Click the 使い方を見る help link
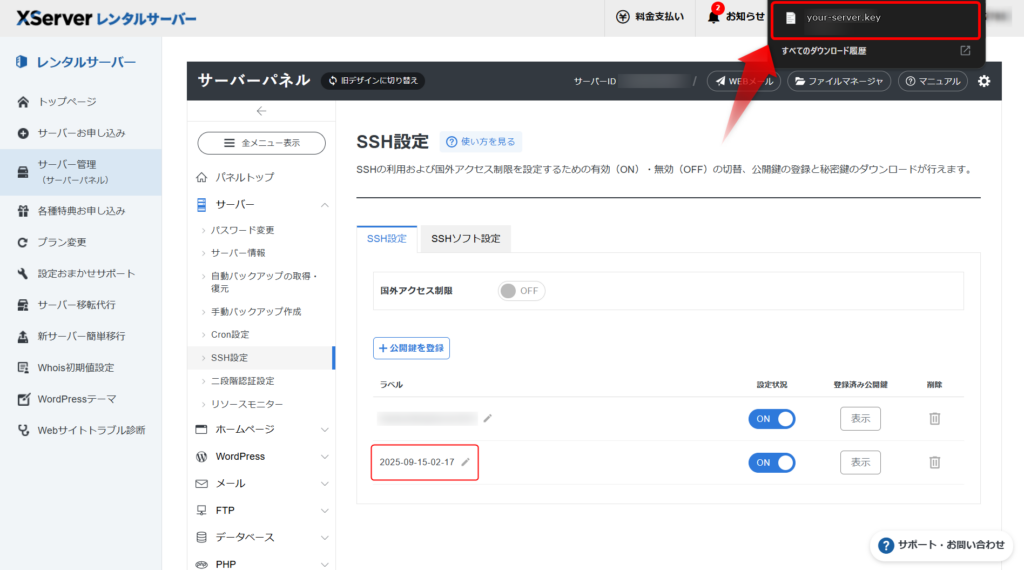 [x=481, y=142]
